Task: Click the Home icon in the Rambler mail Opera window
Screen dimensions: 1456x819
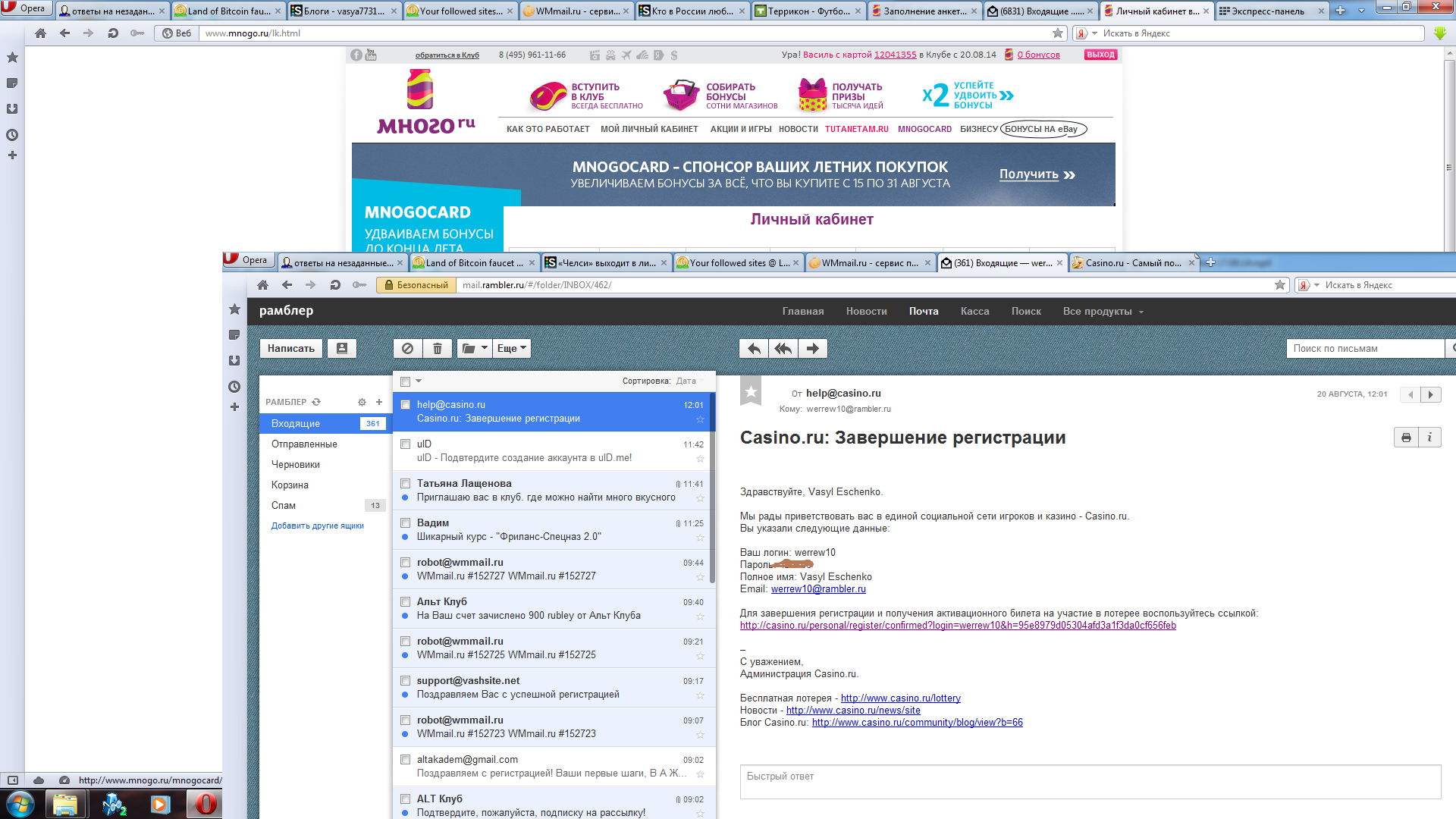Action: click(x=262, y=285)
